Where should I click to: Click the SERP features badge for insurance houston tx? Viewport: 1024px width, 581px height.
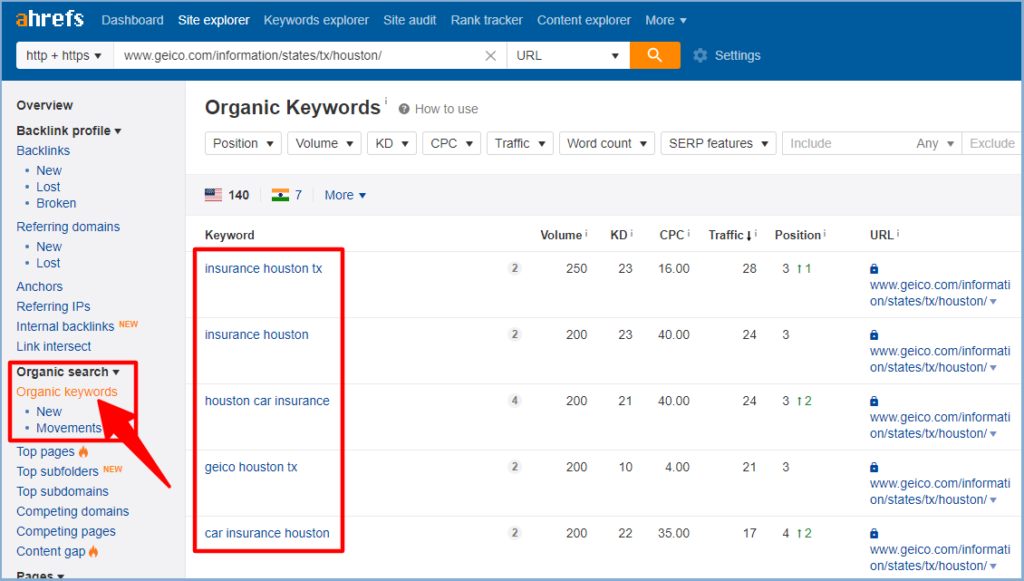(515, 268)
